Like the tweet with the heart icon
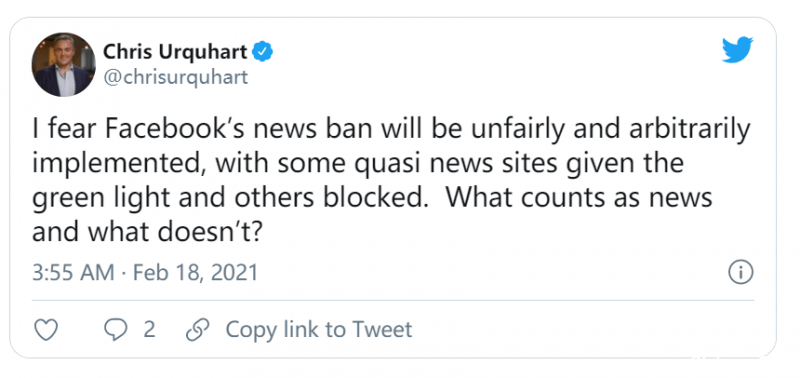800x378 pixels. coord(46,330)
